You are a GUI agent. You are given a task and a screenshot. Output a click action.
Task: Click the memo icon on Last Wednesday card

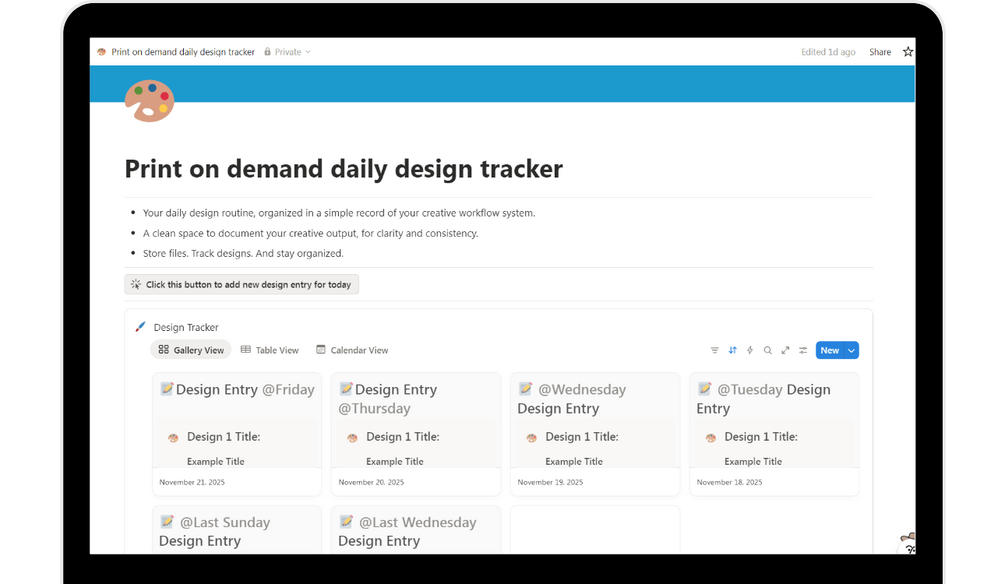[x=346, y=521]
